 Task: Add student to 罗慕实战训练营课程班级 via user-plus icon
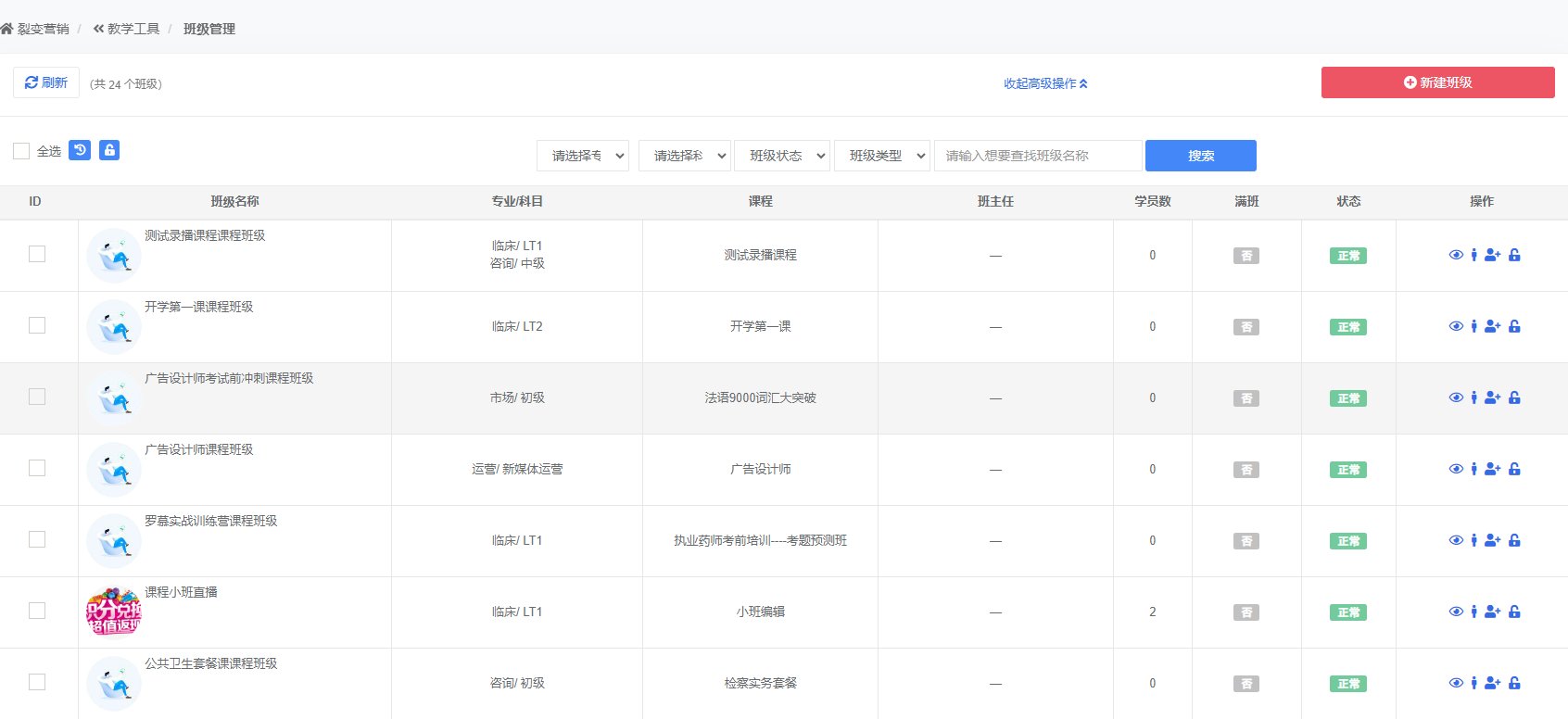coord(1492,540)
